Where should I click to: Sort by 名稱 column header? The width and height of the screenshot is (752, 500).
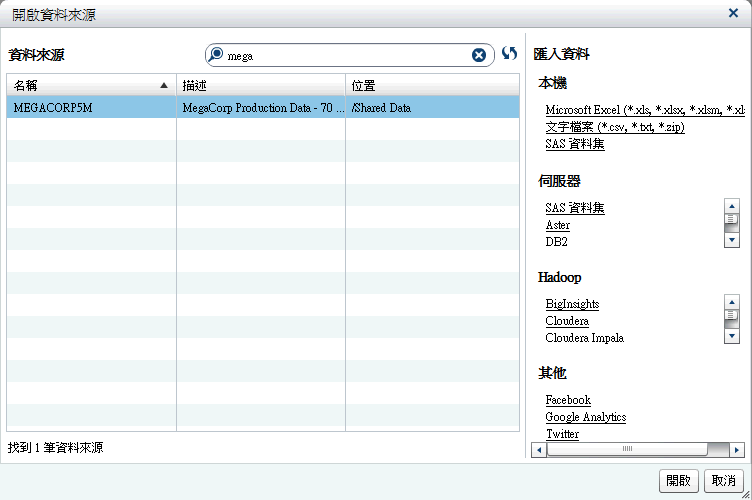point(90,85)
